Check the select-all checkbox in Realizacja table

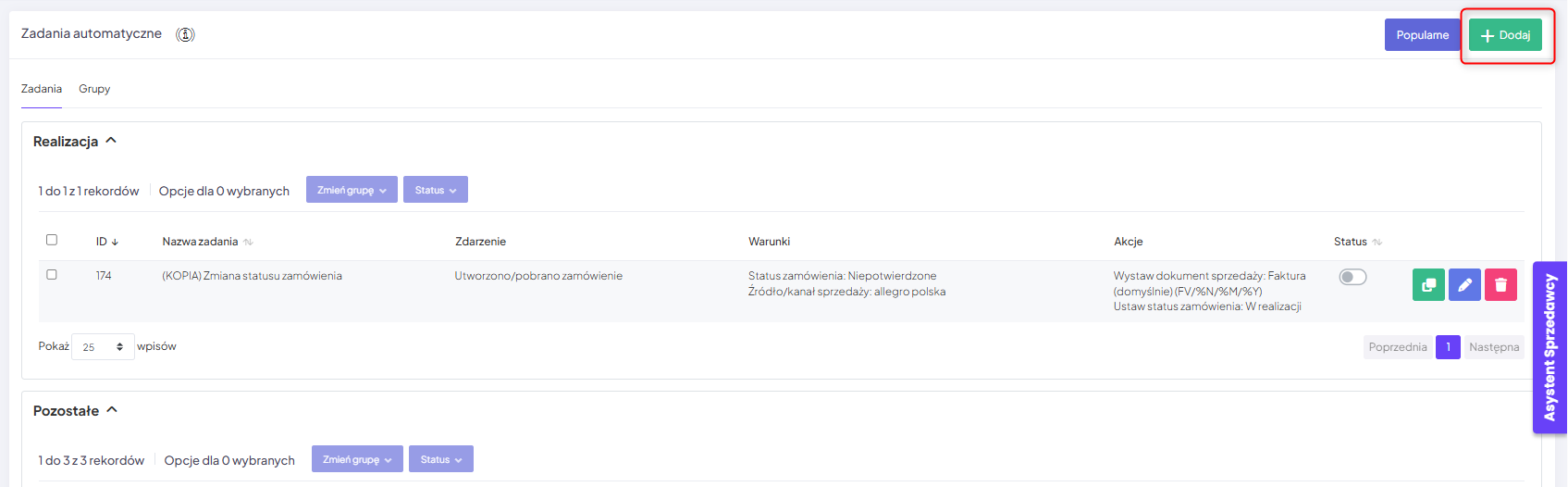click(52, 240)
